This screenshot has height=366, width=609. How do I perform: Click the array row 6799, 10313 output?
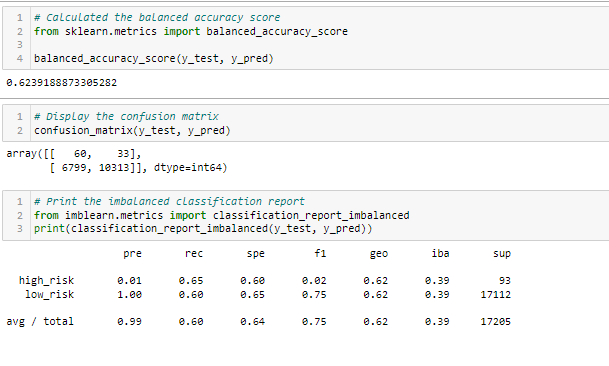[138, 167]
